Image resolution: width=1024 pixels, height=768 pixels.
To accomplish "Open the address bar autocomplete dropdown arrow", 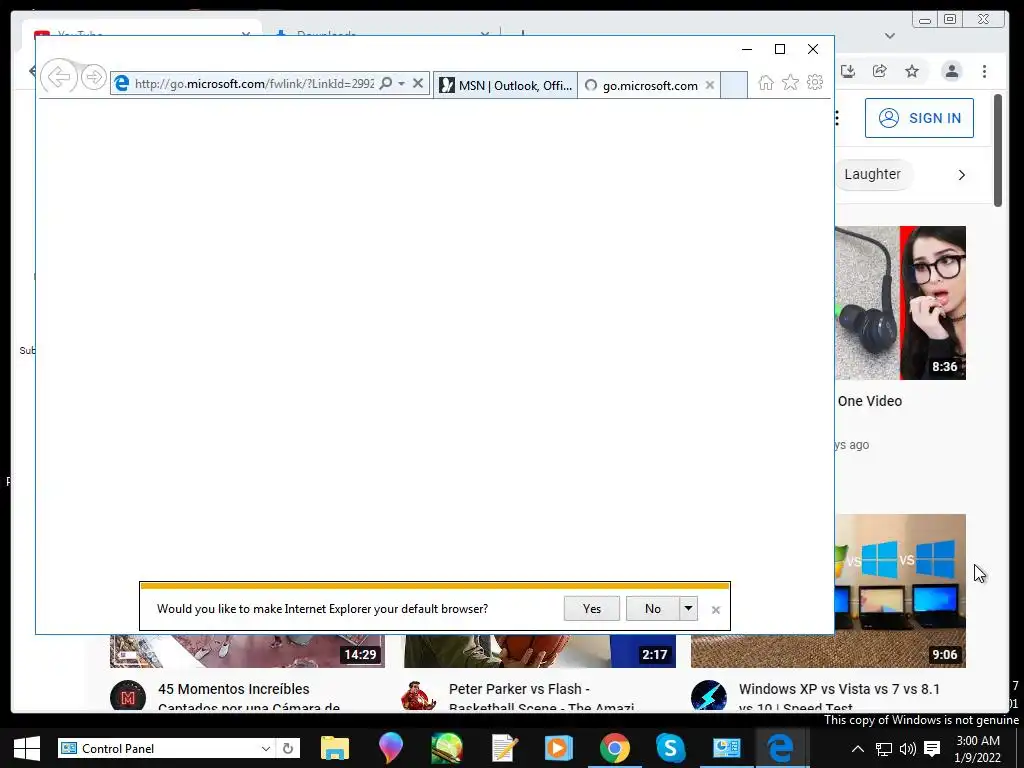I will click(401, 84).
